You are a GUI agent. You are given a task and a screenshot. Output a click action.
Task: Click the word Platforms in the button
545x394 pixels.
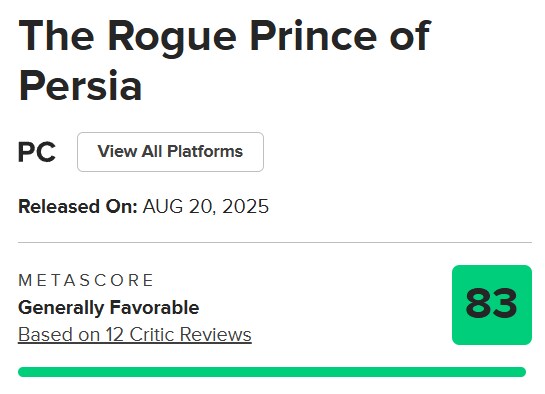205,151
